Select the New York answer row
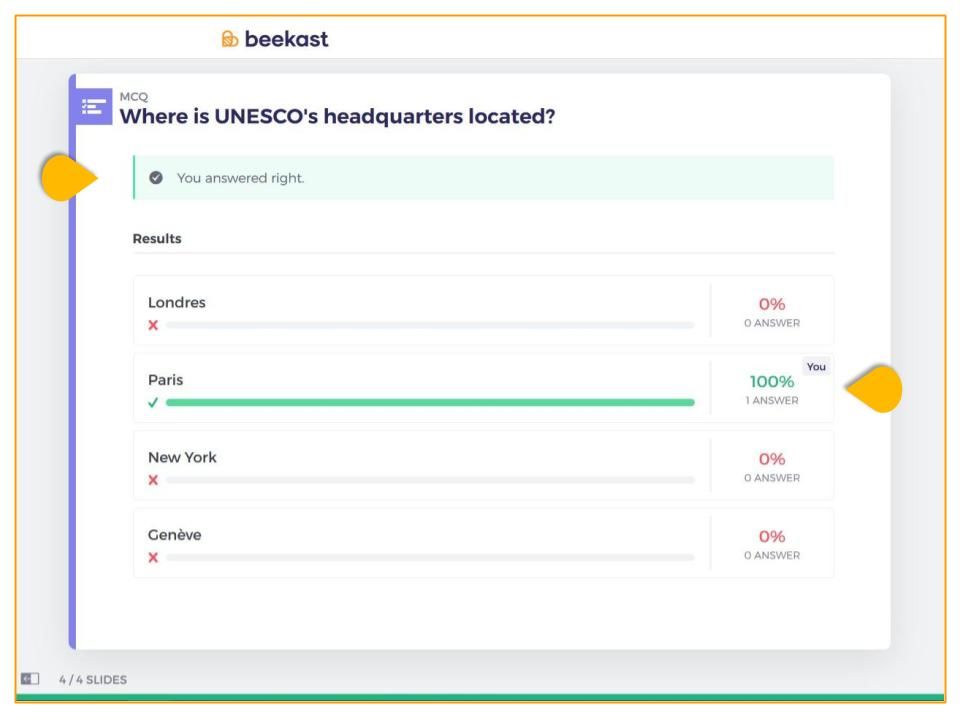 click(x=483, y=465)
